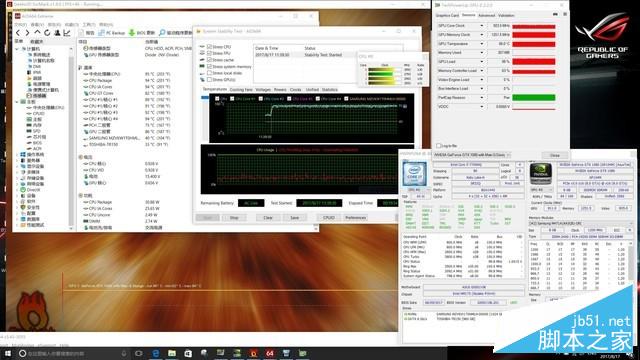Image resolution: width=640 pixels, height=360 pixels.
Task: Open Preferences in stability test
Action: point(356,218)
